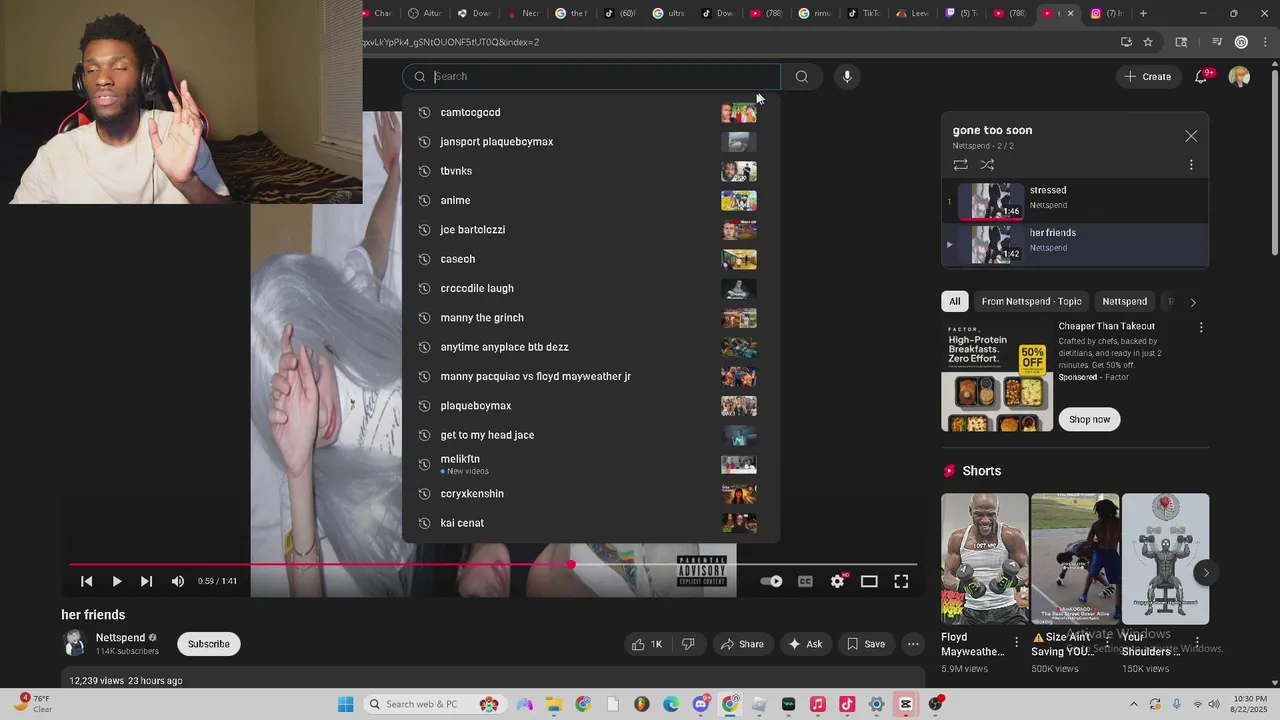Show next Shorts with arrow

1206,573
